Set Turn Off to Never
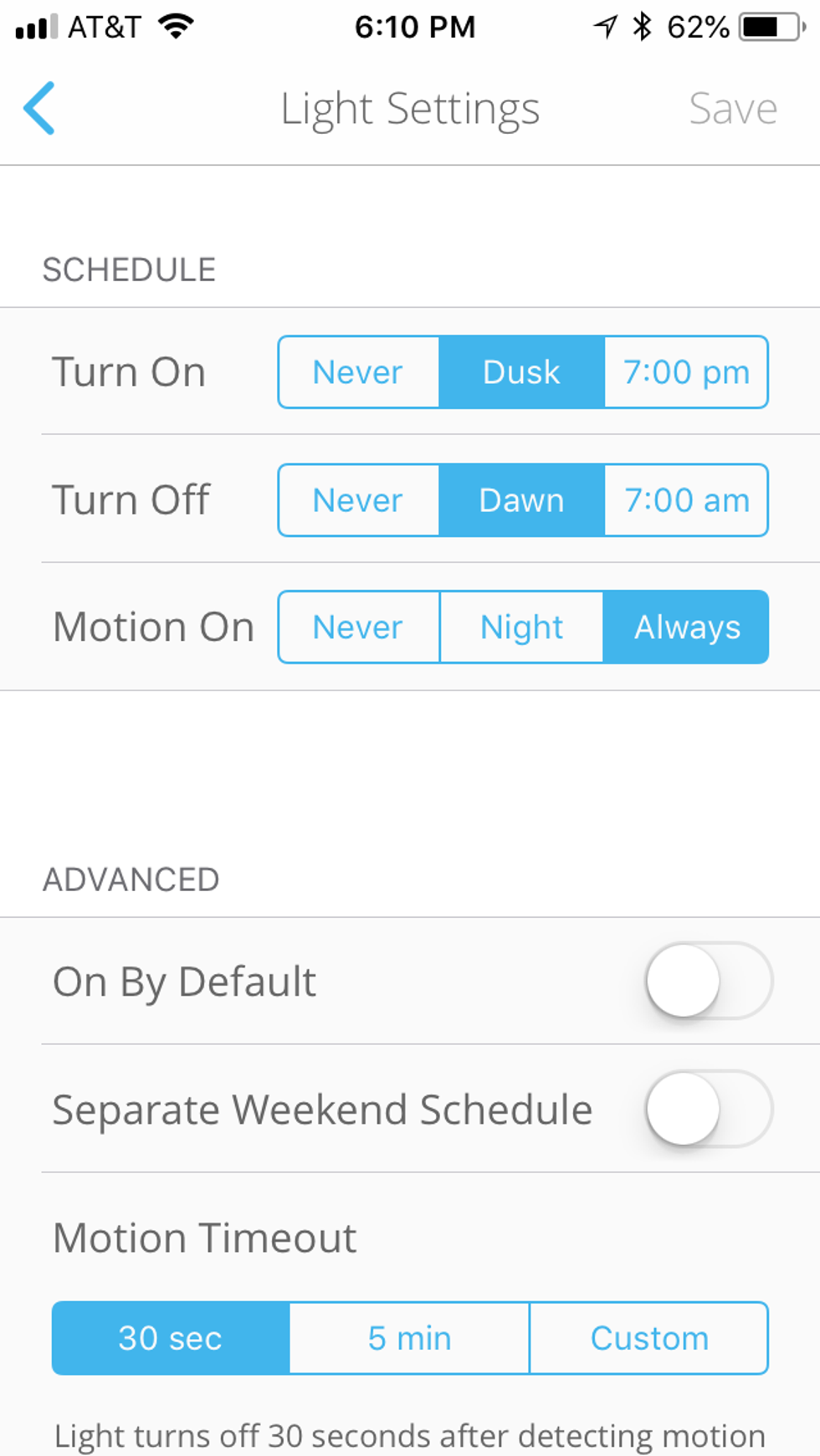 (358, 500)
